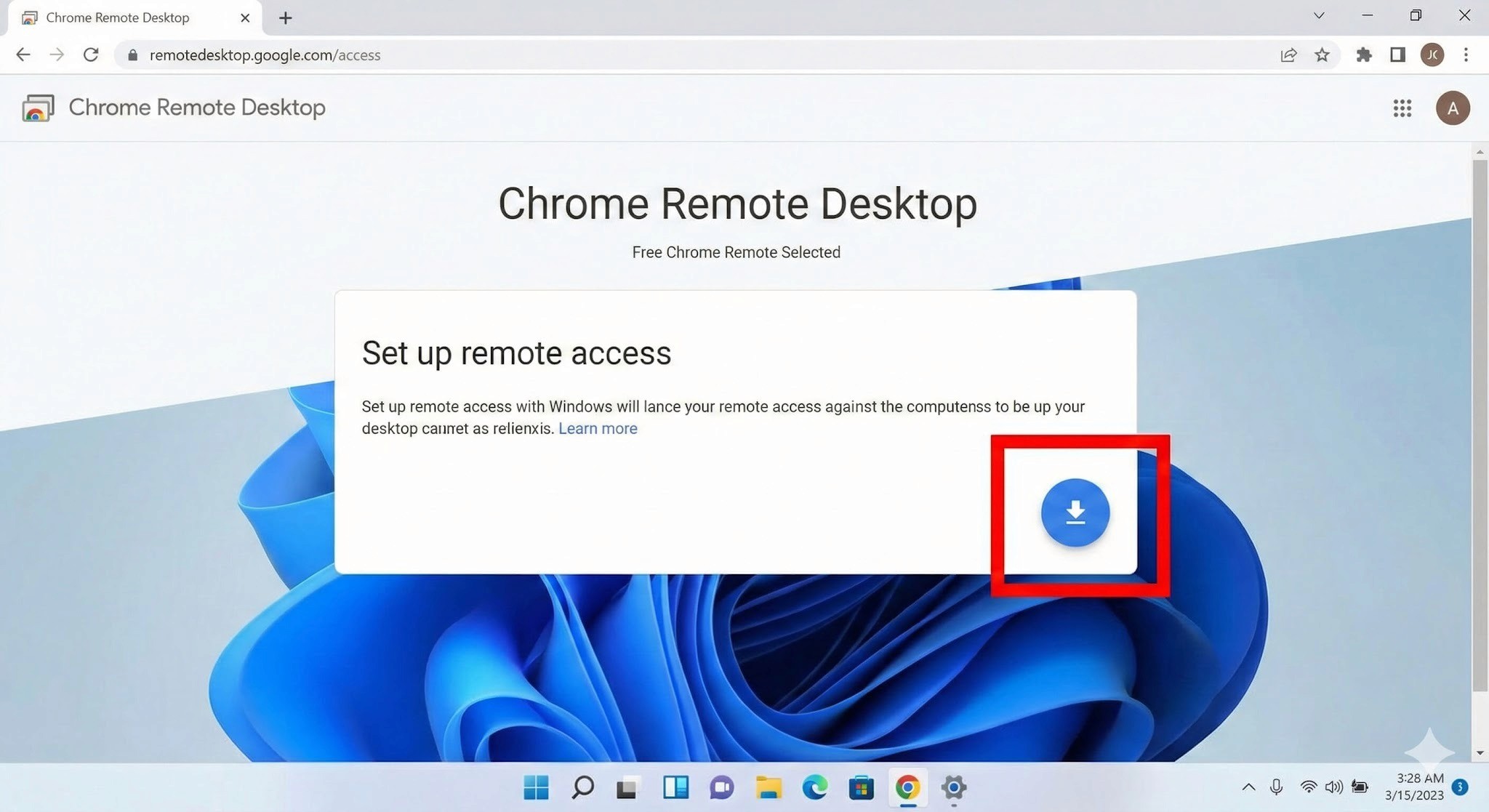This screenshot has height=812, width=1489.
Task: Open Chrome three-dot menu
Action: [x=1466, y=55]
